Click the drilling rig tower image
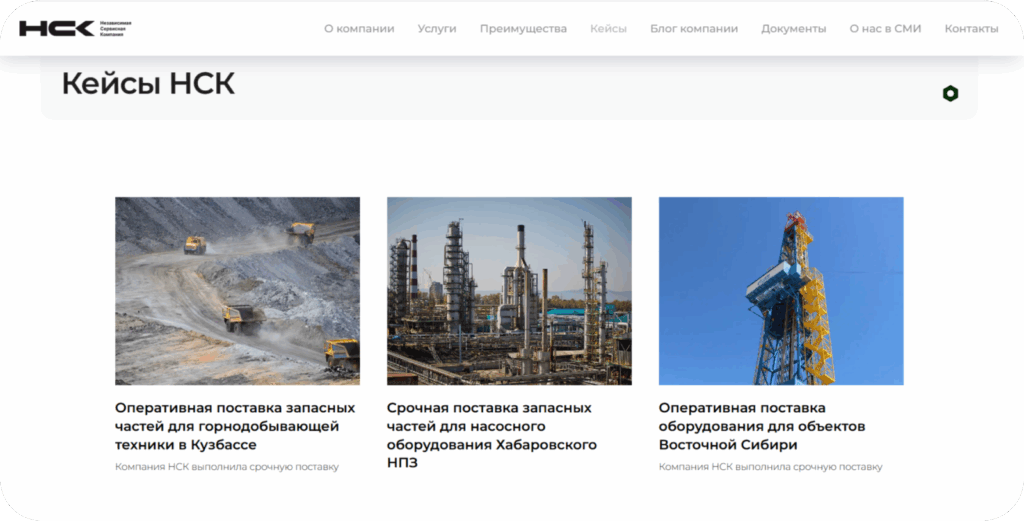The width and height of the screenshot is (1024, 521). (781, 291)
